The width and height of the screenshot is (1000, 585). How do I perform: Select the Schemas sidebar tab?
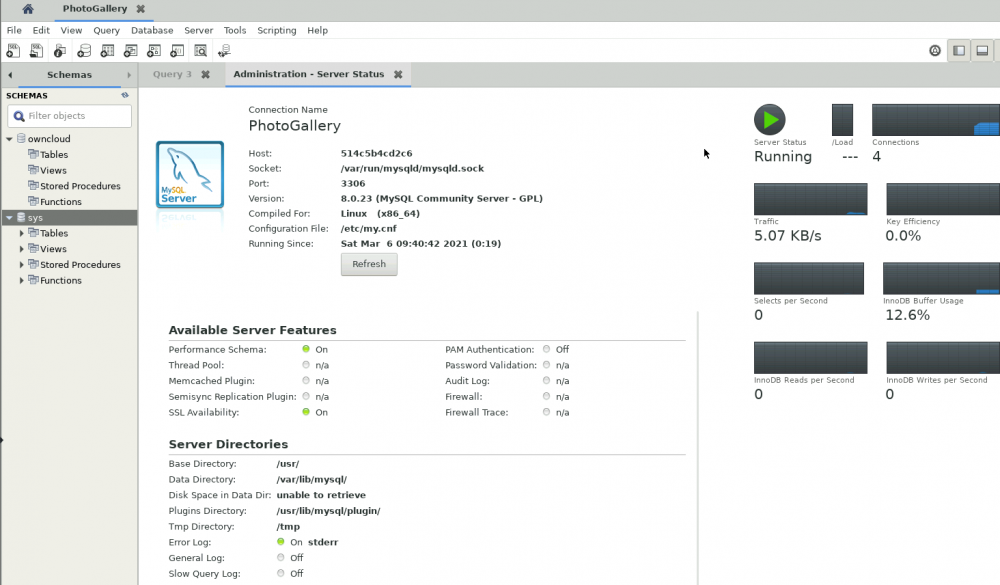[70, 75]
